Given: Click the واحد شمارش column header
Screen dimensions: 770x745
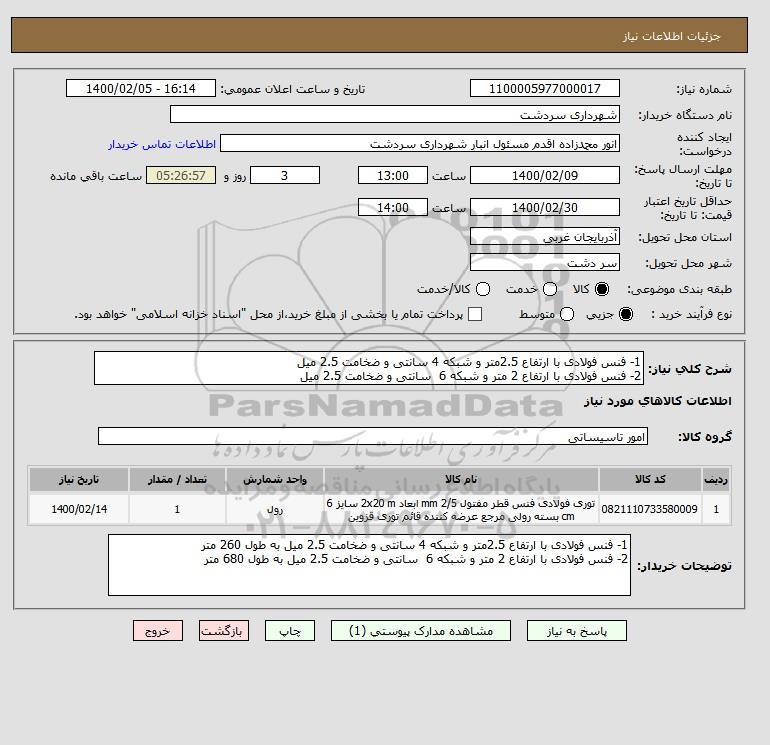Looking at the screenshot, I should (x=275, y=479).
